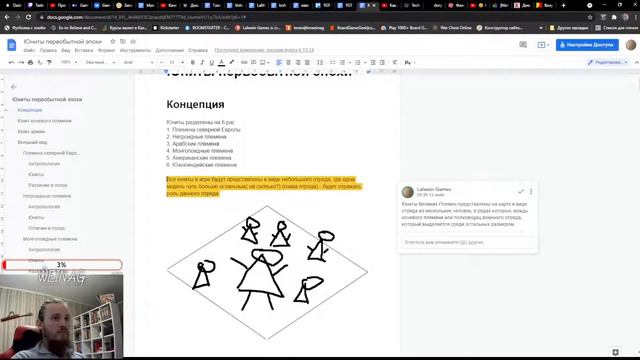Insert a link using the chain icon
The height and width of the screenshot is (360, 640).
[x=244, y=62]
